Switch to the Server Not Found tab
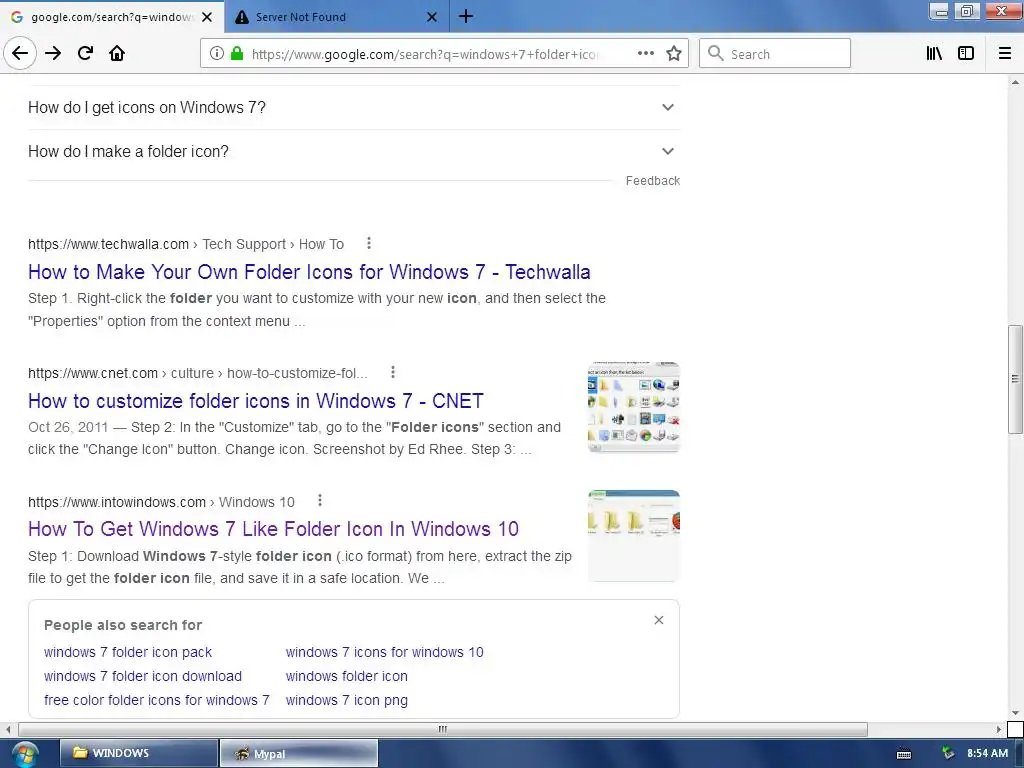1024x768 pixels. click(336, 17)
